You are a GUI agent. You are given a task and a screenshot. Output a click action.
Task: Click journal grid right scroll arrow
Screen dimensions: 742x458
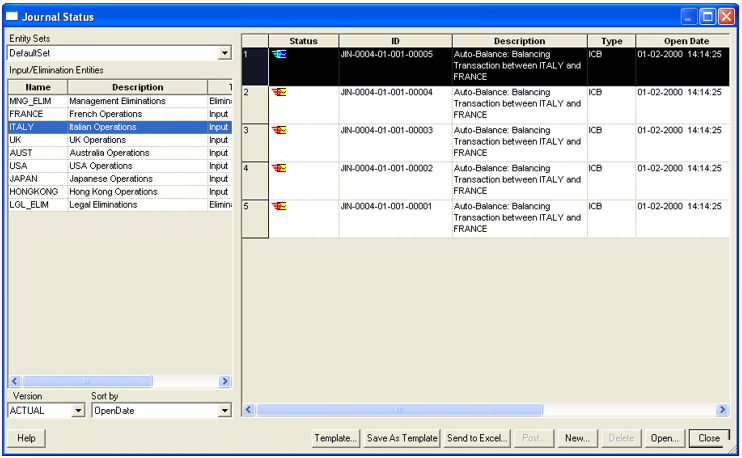click(x=723, y=410)
